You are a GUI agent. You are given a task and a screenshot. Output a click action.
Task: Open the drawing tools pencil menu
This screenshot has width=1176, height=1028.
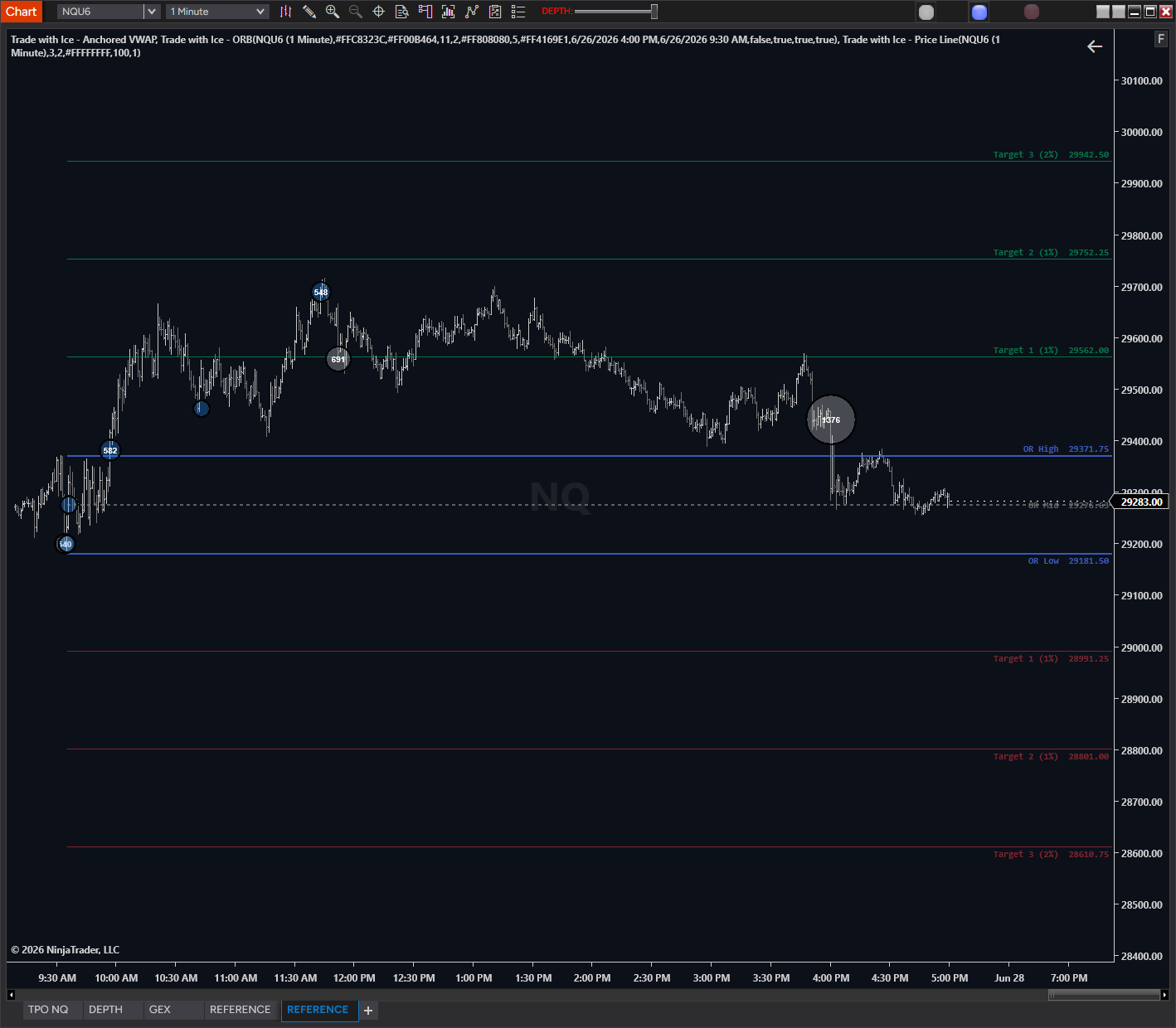(309, 12)
